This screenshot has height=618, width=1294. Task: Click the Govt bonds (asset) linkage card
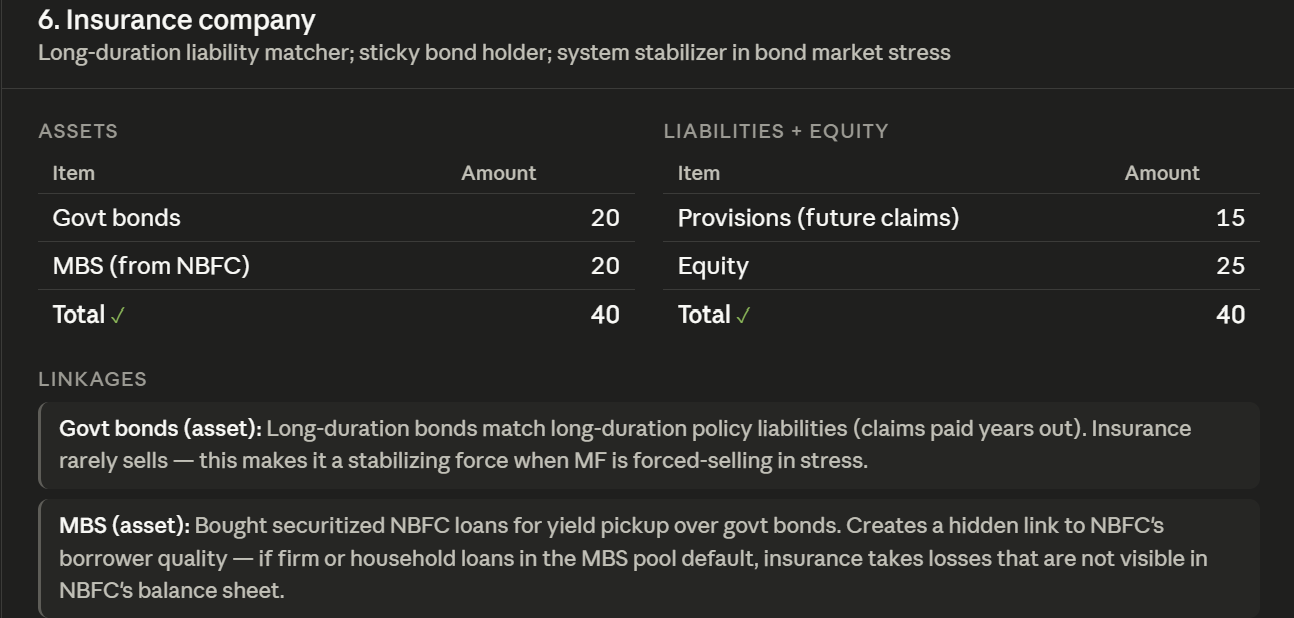click(x=649, y=445)
